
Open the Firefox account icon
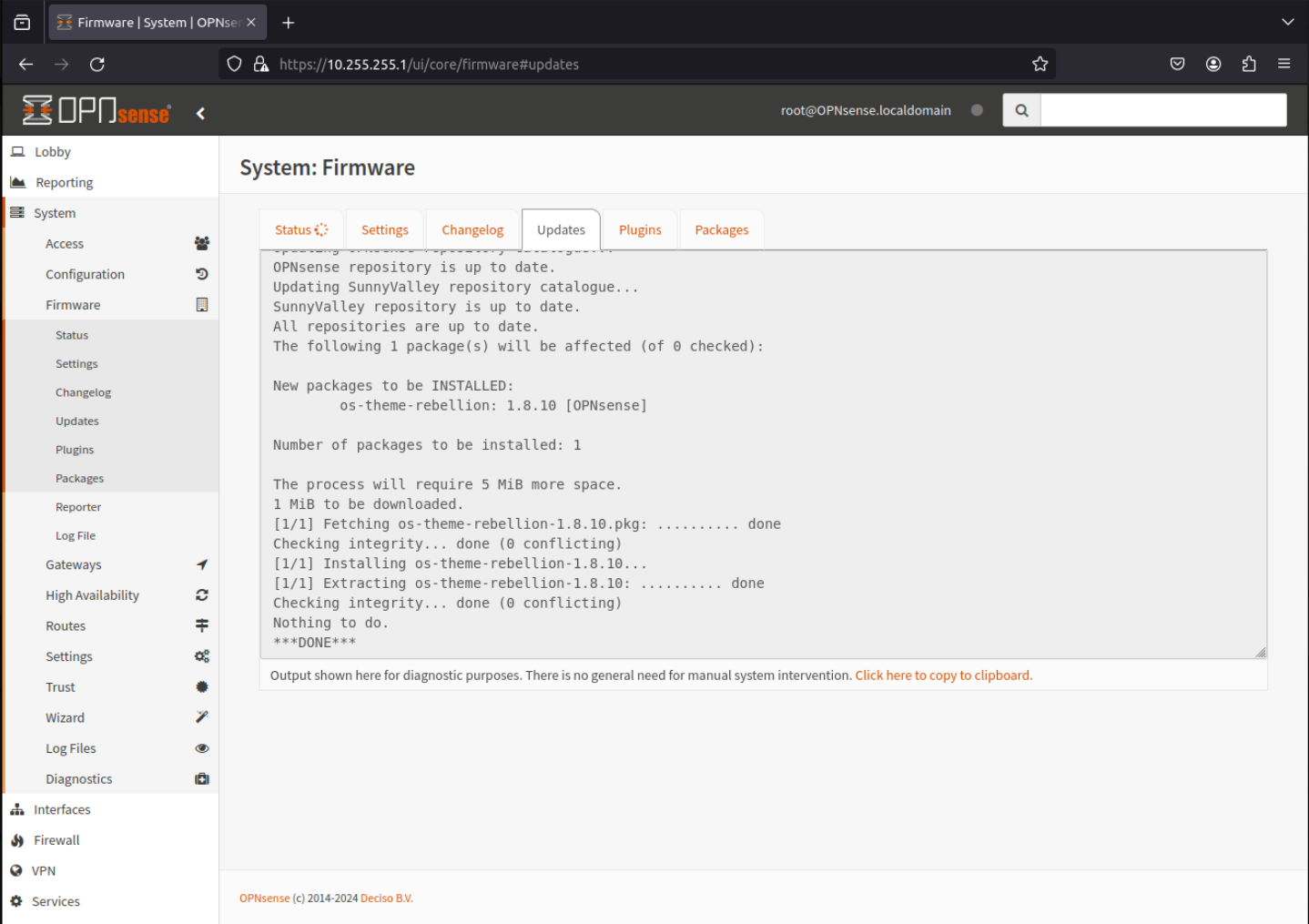pyautogui.click(x=1213, y=64)
